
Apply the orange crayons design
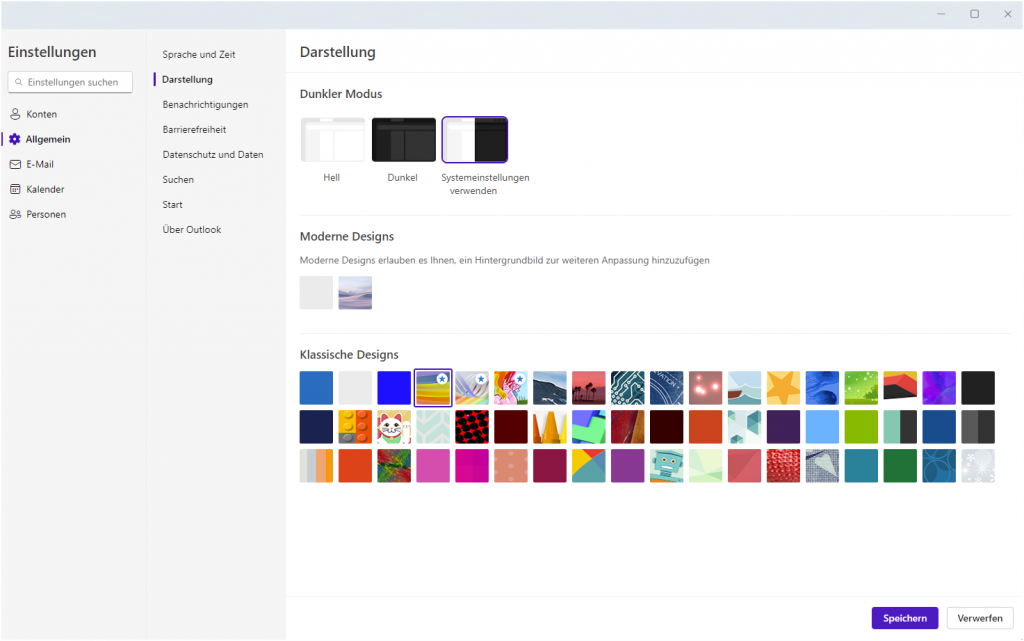[x=550, y=427]
